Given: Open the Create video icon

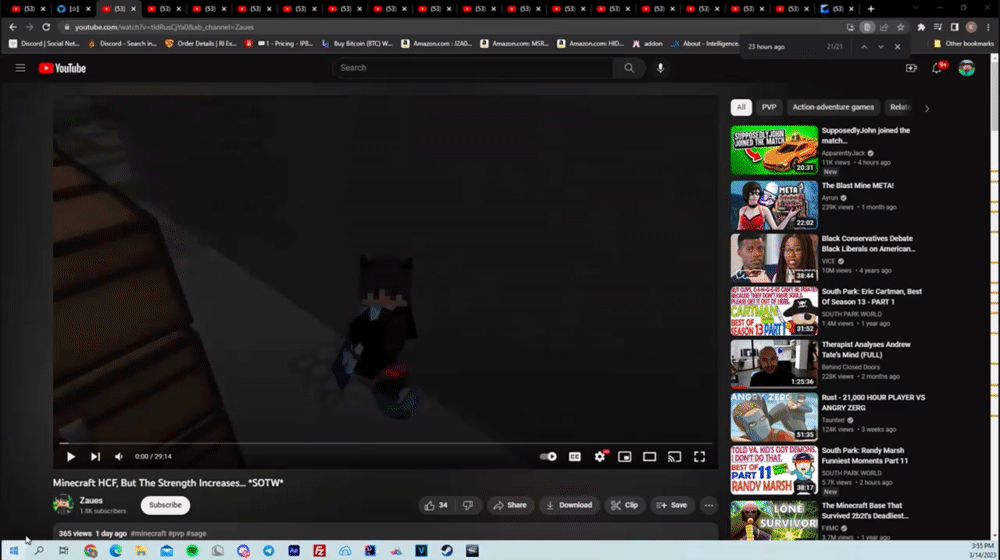Looking at the screenshot, I should tap(911, 68).
